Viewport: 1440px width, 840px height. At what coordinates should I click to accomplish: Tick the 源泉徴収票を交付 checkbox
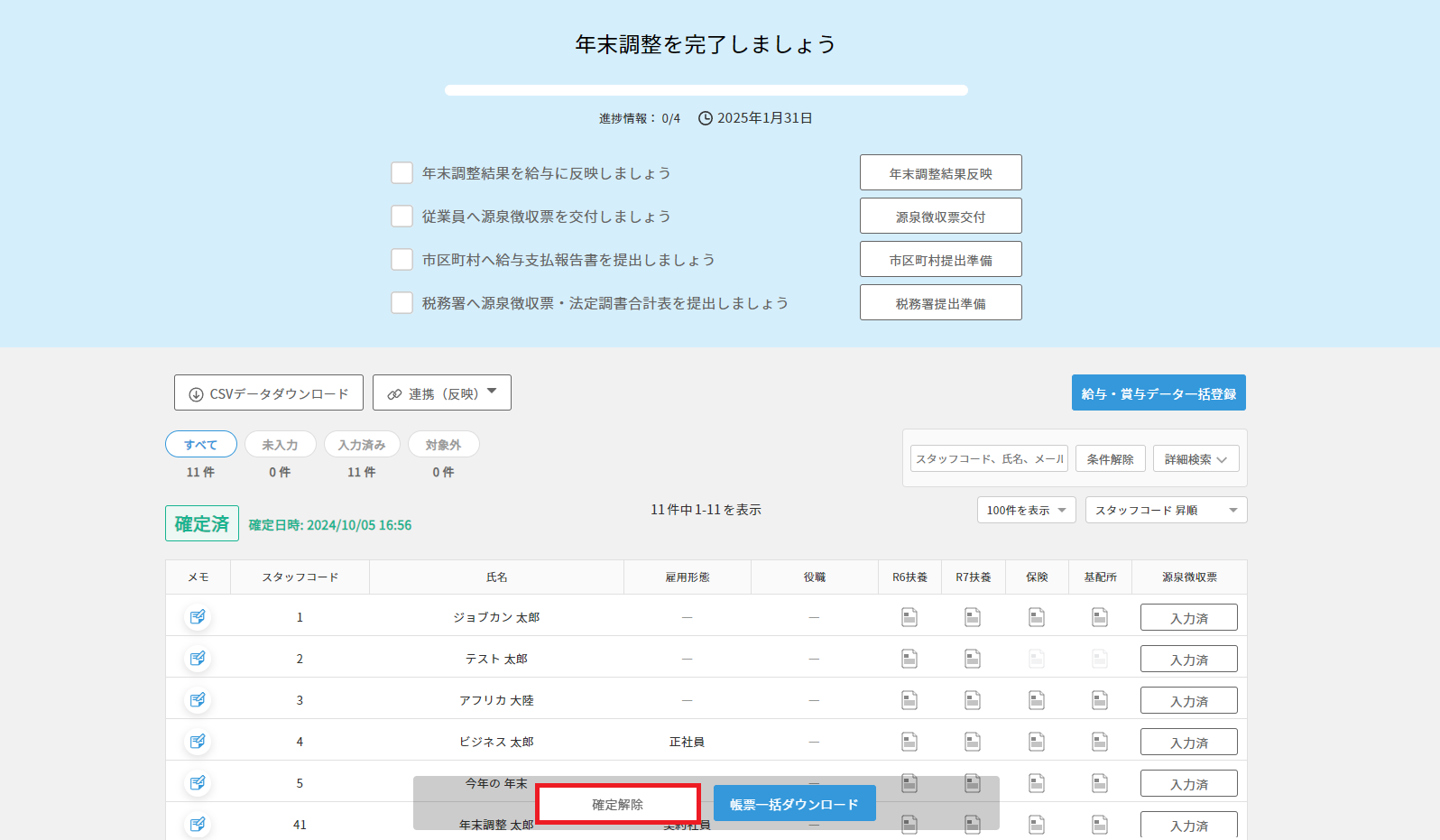point(402,217)
